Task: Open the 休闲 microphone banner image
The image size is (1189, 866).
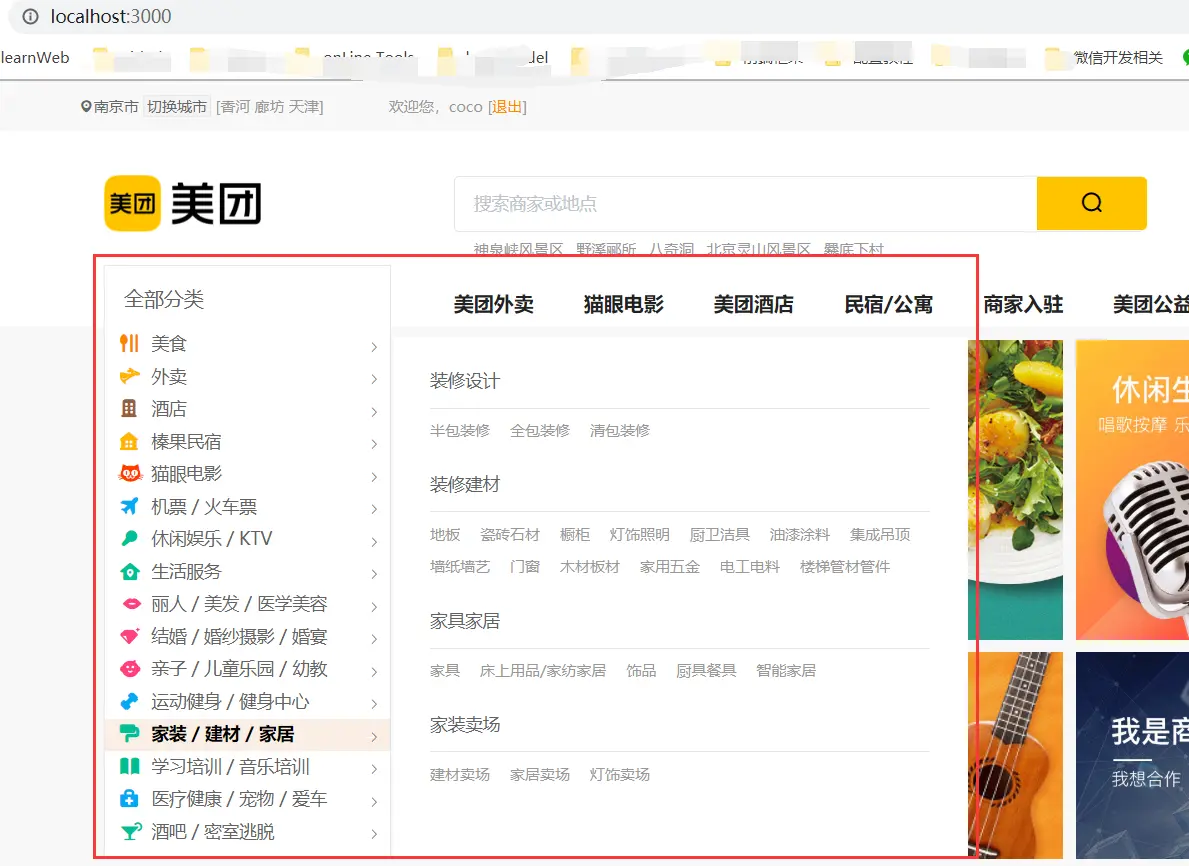Action: pyautogui.click(x=1132, y=490)
